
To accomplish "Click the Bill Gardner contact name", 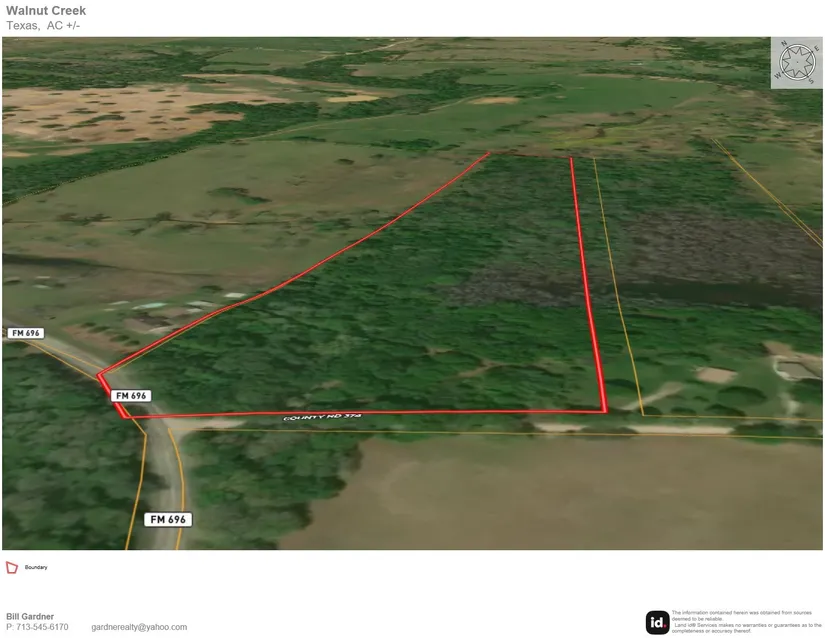I will tap(30, 616).
